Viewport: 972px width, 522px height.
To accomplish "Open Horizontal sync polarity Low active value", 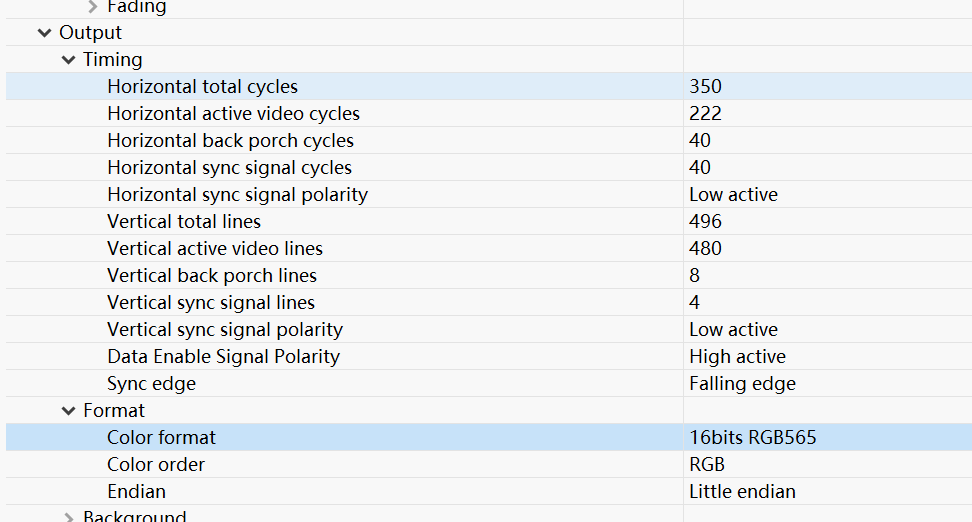I will coord(733,195).
